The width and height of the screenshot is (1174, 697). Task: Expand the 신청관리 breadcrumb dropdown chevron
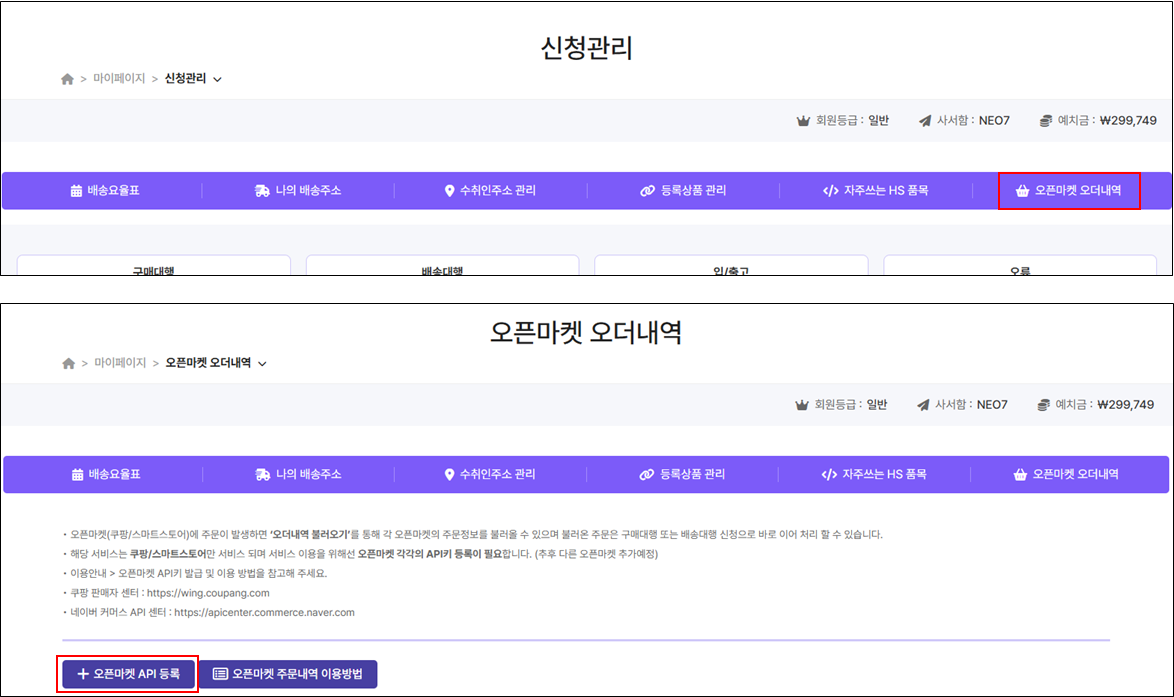217,79
